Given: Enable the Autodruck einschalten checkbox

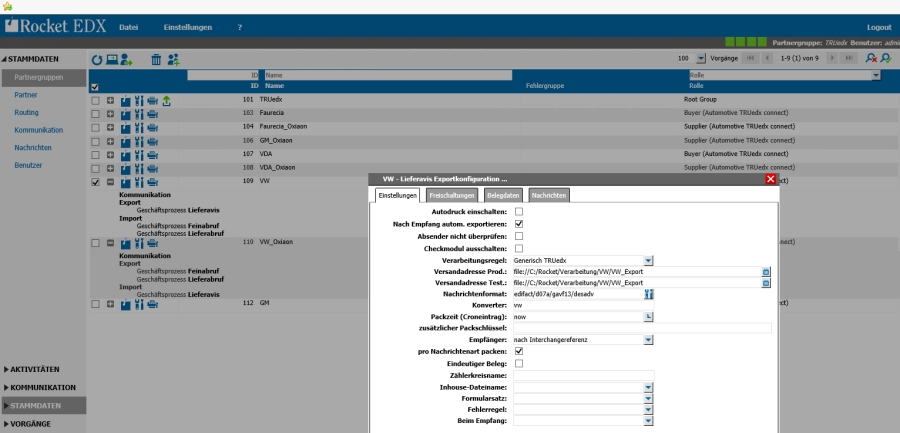Looking at the screenshot, I should coord(519,212).
